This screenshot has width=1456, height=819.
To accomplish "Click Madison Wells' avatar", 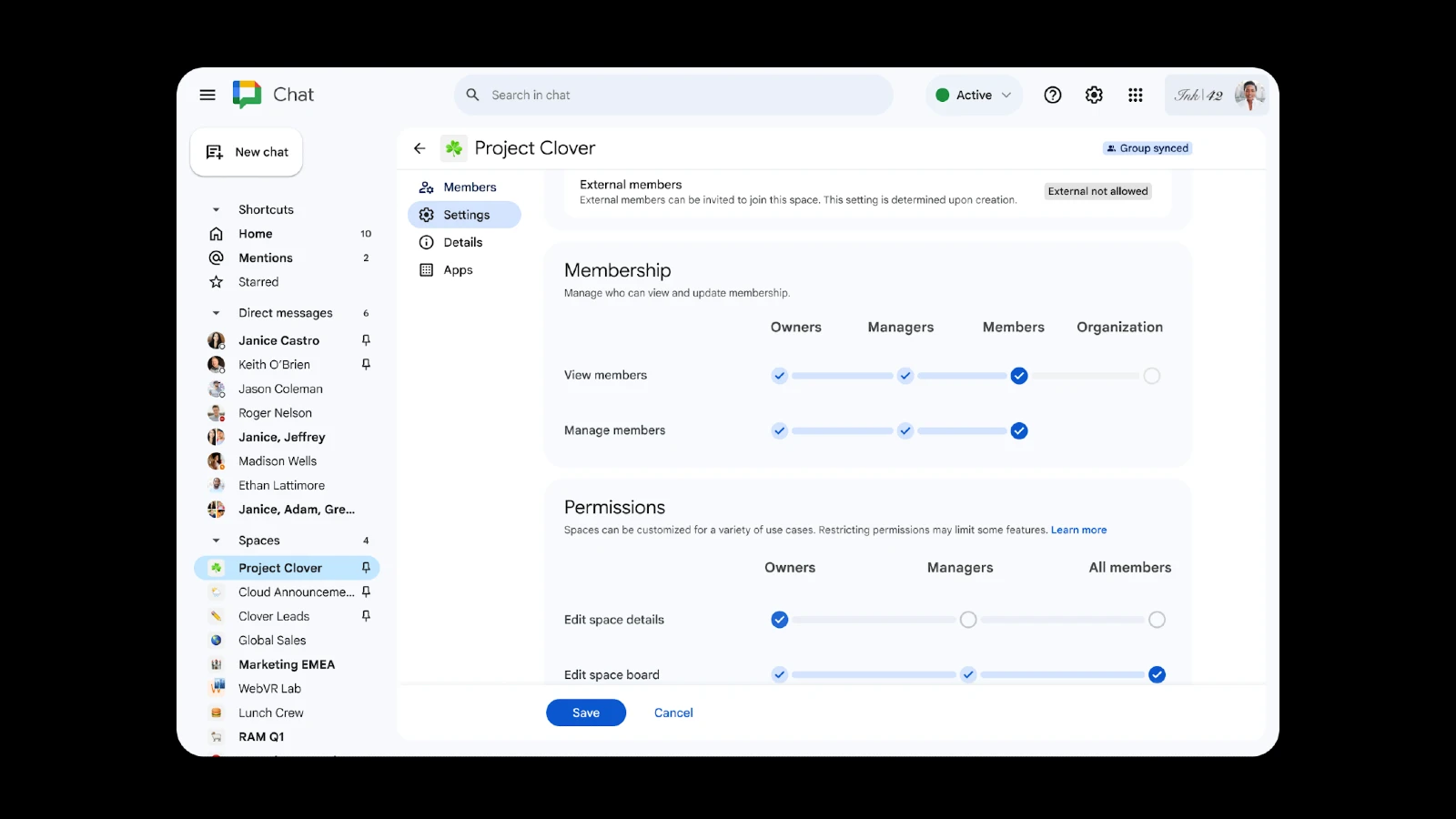I will point(217,461).
